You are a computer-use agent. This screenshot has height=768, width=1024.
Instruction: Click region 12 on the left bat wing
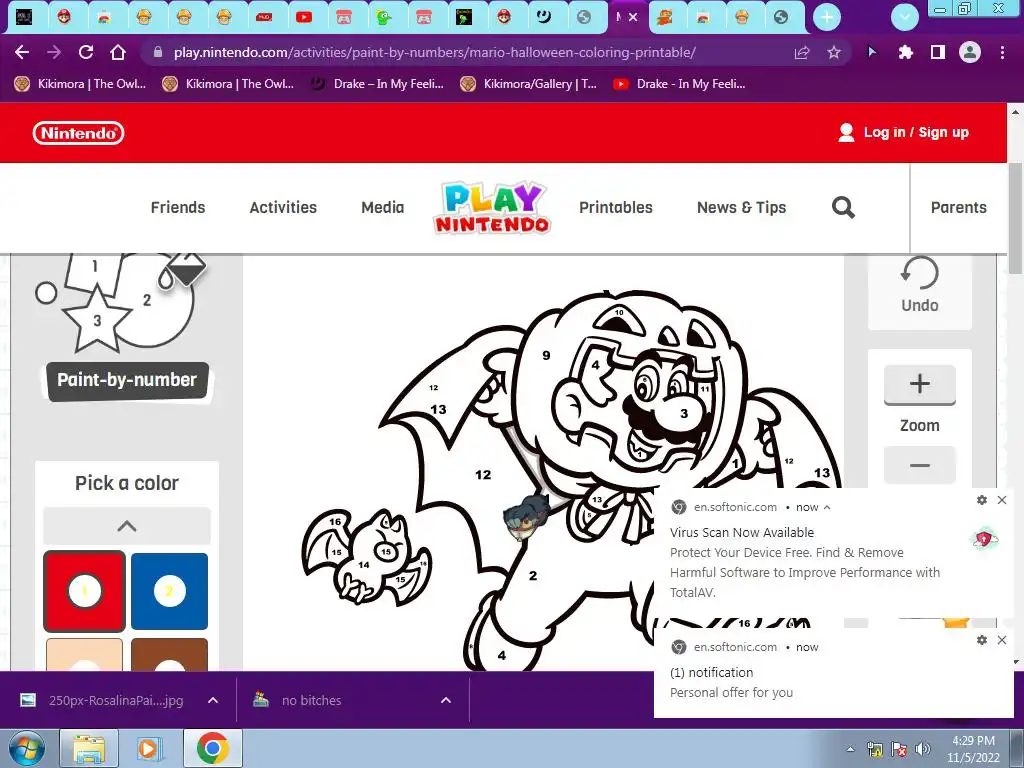point(483,475)
